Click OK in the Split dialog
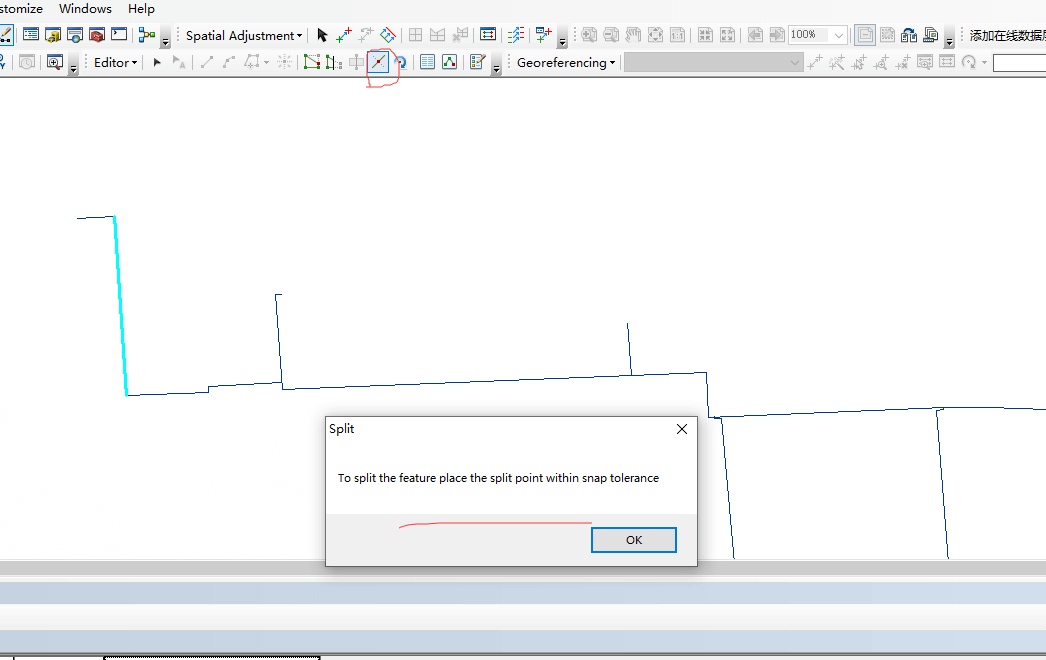Viewport: 1046px width, 660px height. pos(633,540)
